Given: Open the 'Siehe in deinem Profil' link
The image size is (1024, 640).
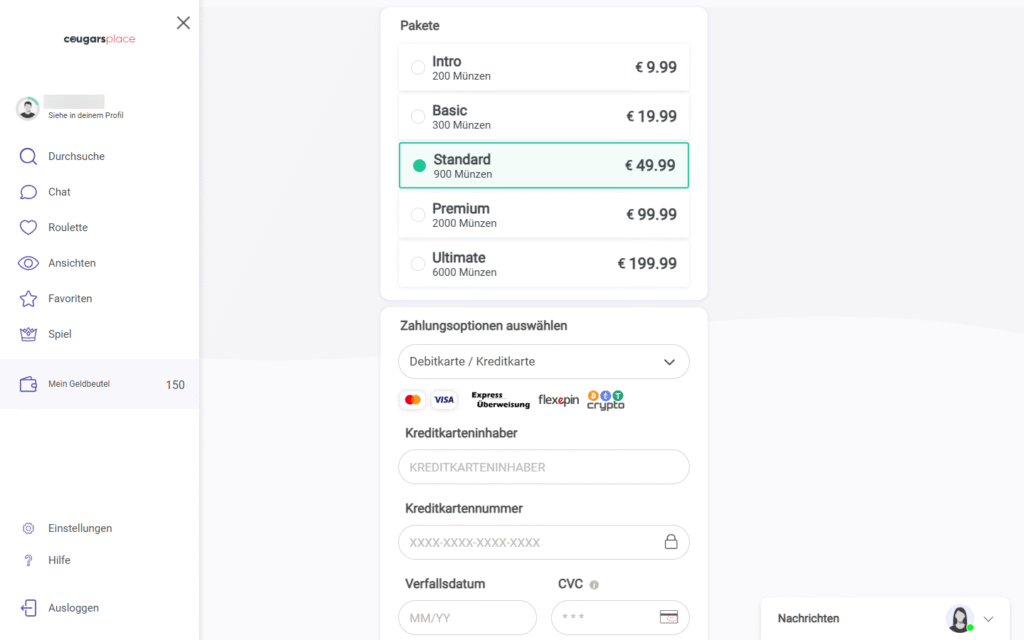Looking at the screenshot, I should pyautogui.click(x=85, y=115).
